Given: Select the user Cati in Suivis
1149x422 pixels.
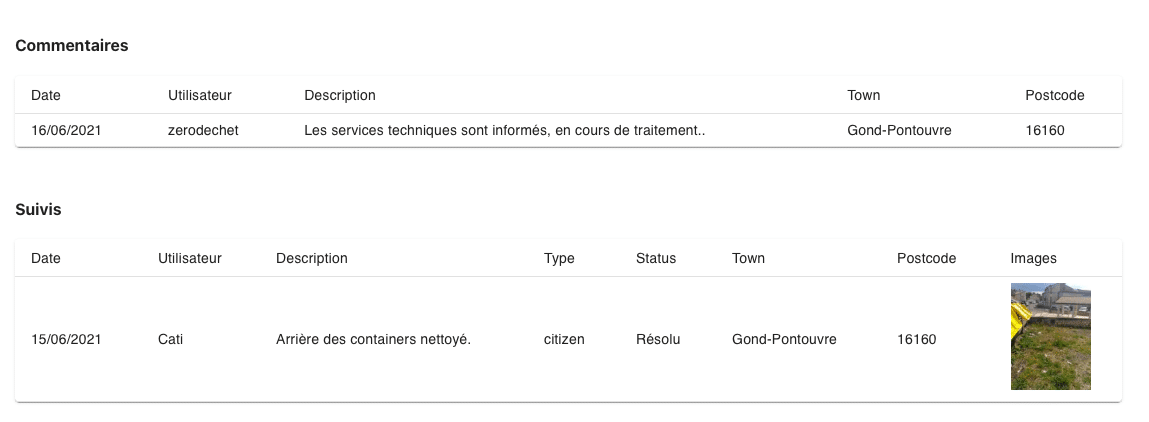Looking at the screenshot, I should point(171,339).
